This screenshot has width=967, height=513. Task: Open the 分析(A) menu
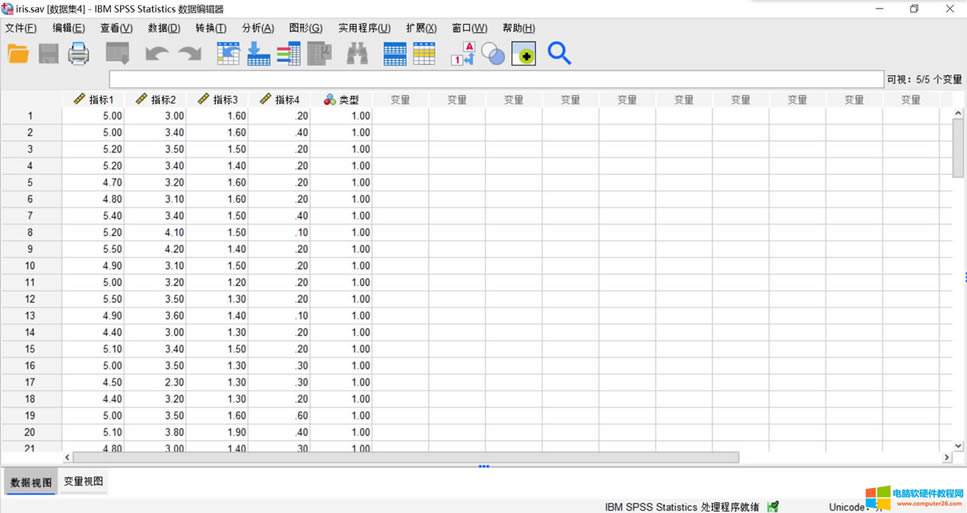(257, 28)
